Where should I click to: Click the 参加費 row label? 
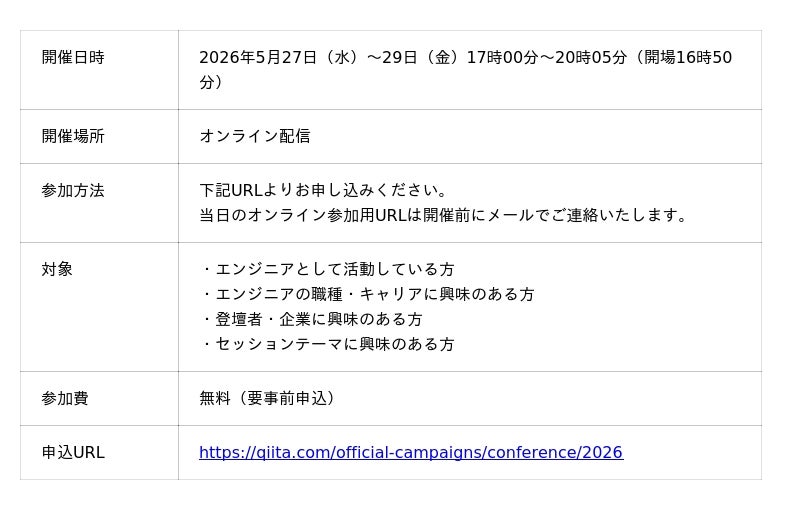(x=65, y=399)
